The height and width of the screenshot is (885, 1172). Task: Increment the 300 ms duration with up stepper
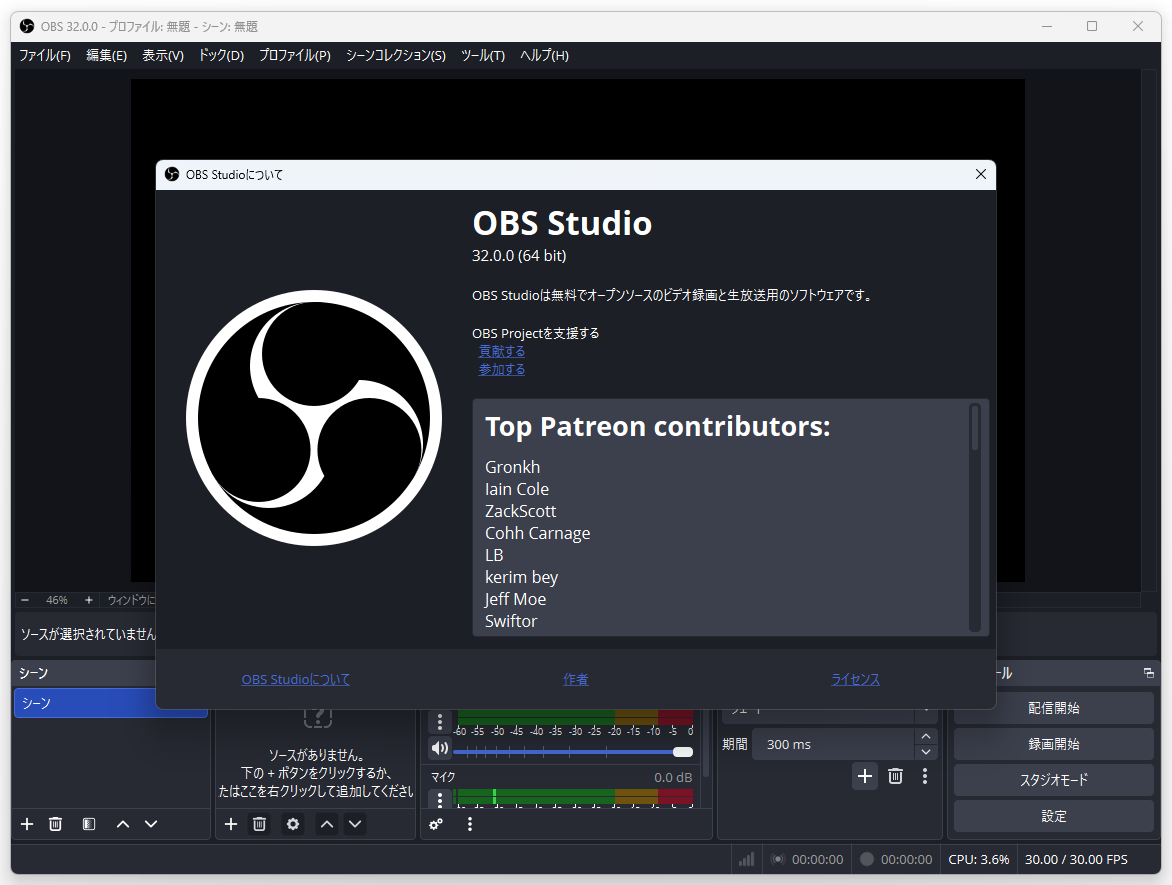pos(926,737)
